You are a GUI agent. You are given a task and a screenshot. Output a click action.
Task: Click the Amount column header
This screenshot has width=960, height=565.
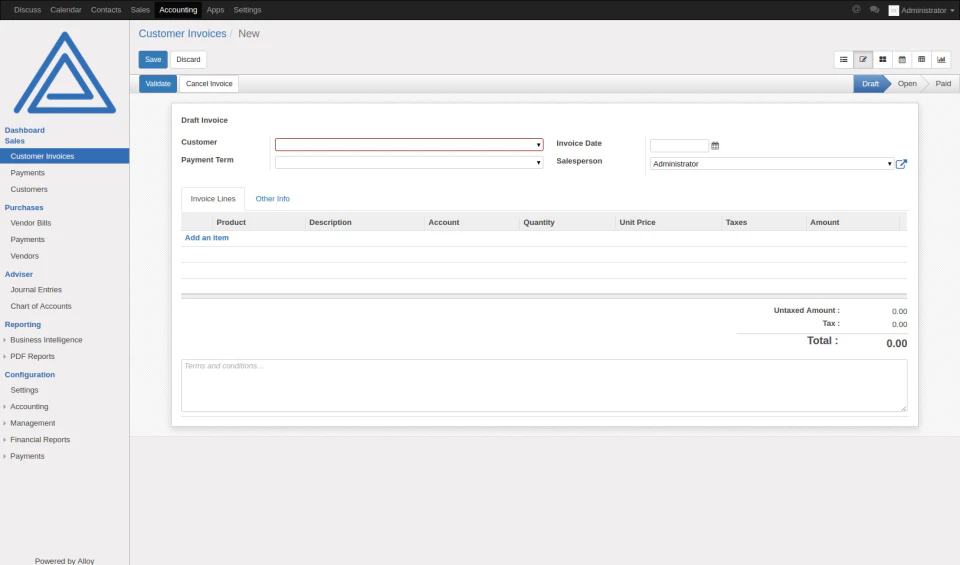coord(825,222)
